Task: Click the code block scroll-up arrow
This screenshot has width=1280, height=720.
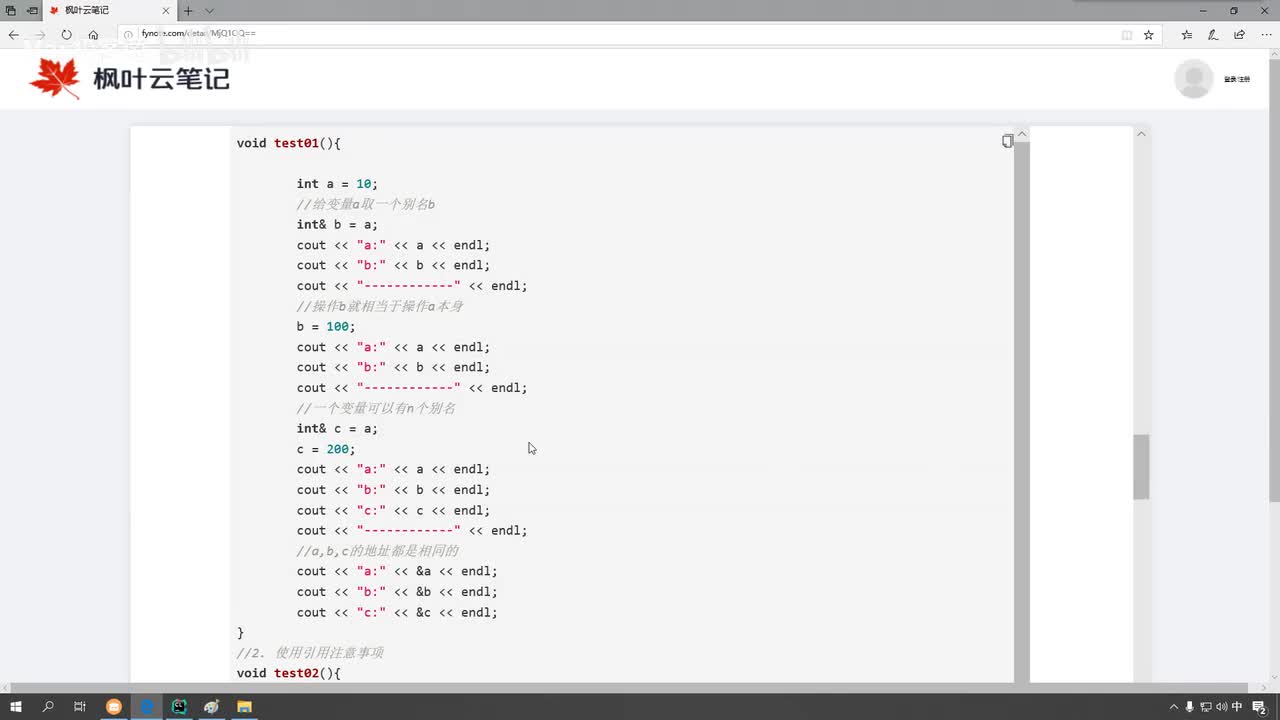Action: point(1022,134)
